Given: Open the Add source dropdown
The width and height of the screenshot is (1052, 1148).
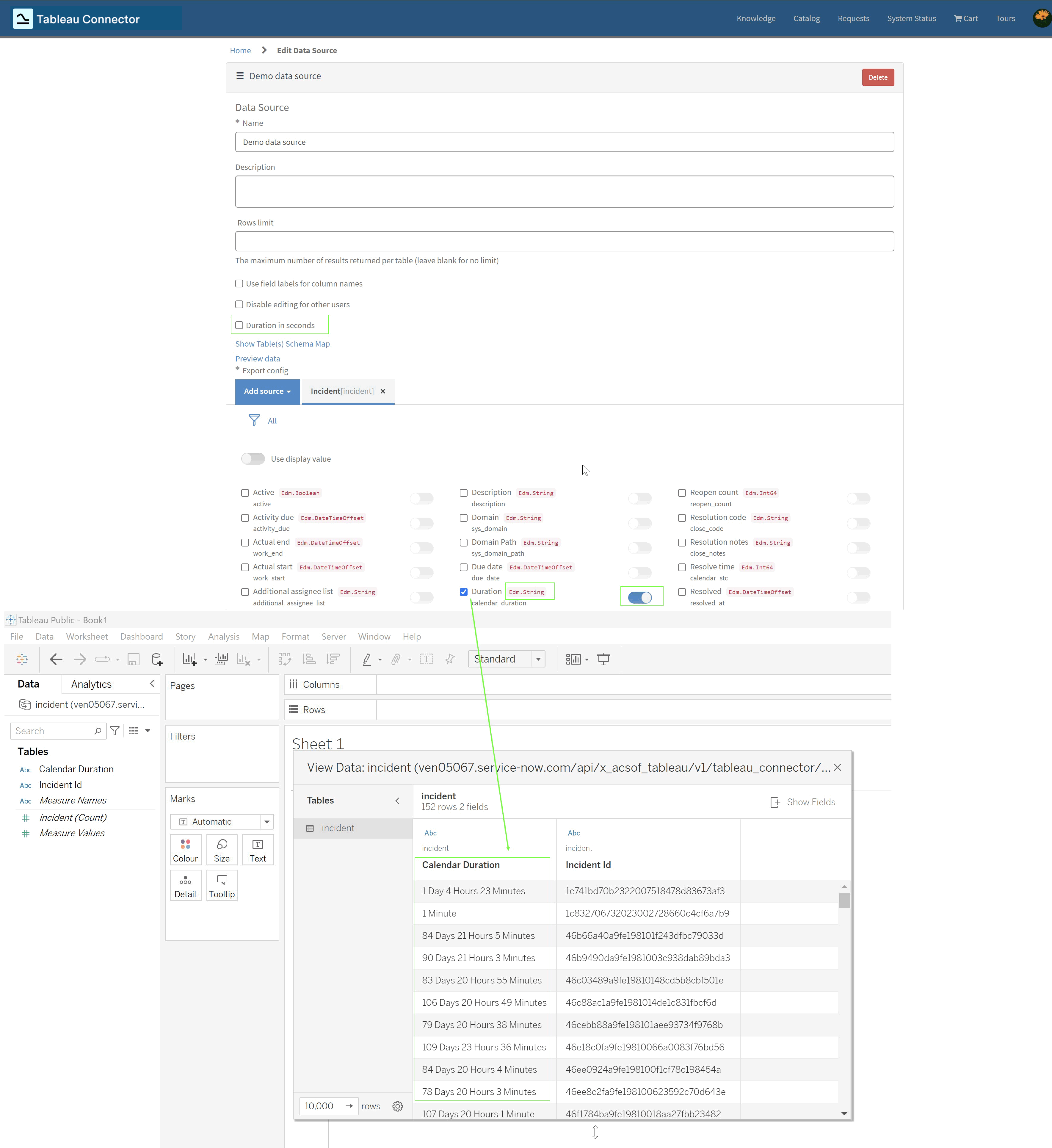Looking at the screenshot, I should (267, 391).
